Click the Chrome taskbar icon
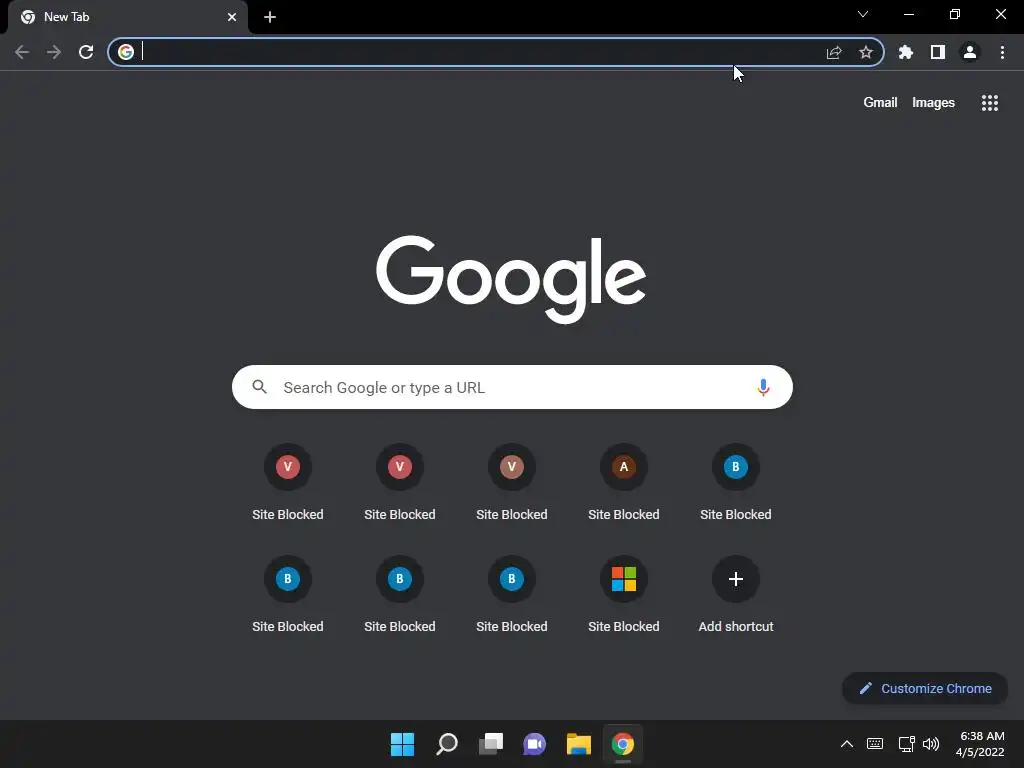Viewport: 1024px width, 768px height. tap(623, 744)
